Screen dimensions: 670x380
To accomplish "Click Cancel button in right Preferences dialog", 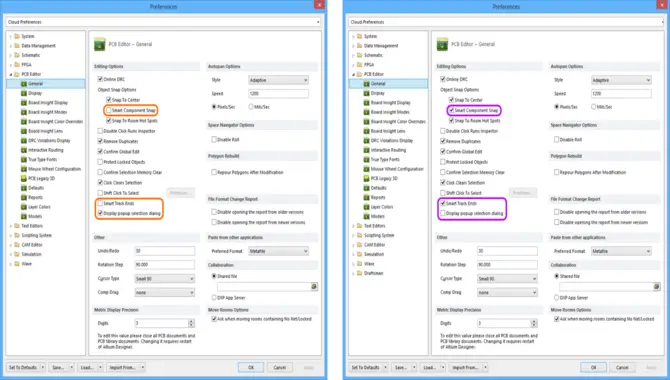I will pos(622,368).
